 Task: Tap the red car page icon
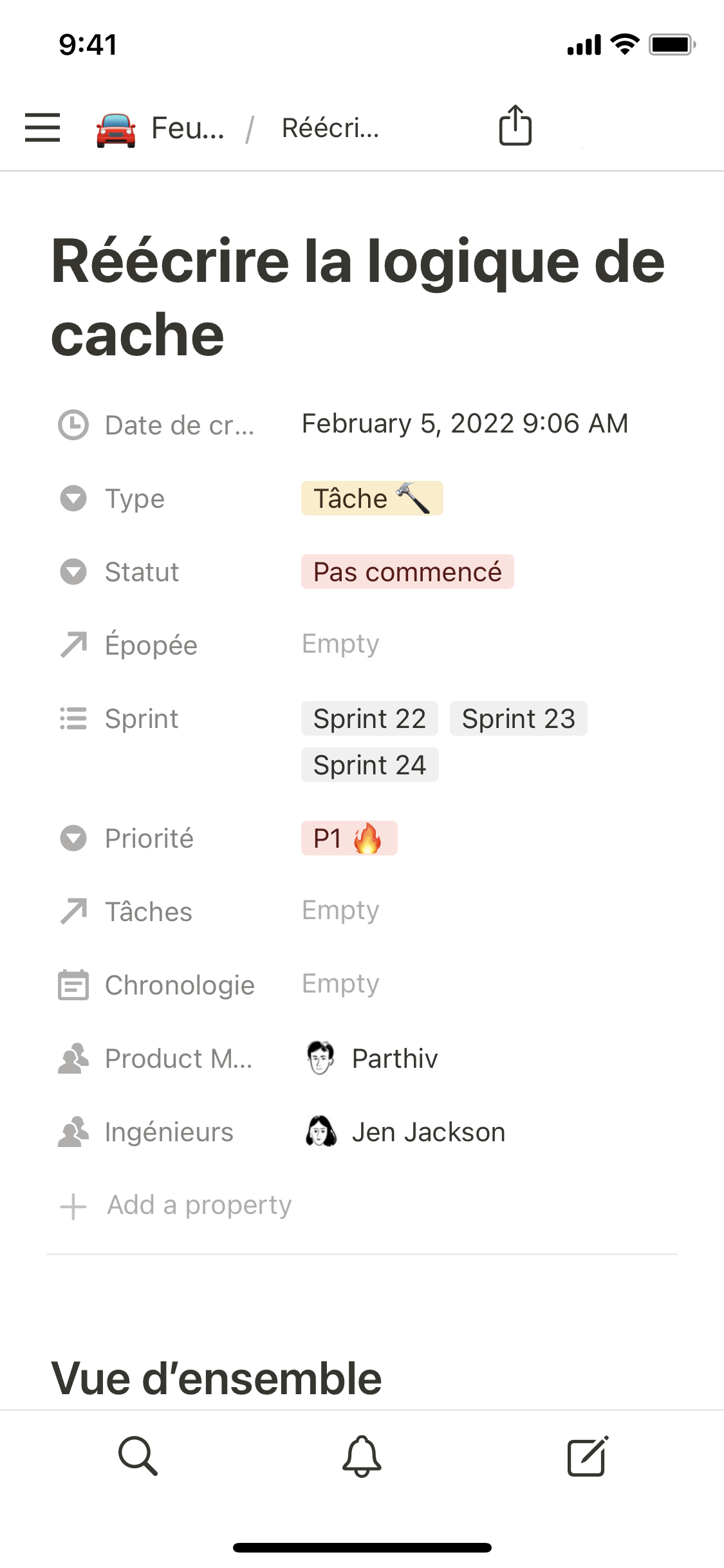pos(116,129)
